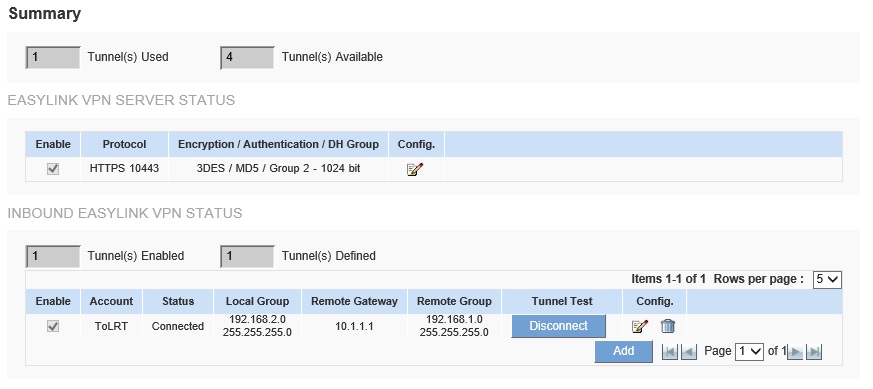Delete the ToLRT tunnel entry
This screenshot has height=389, width=873.
(668, 326)
